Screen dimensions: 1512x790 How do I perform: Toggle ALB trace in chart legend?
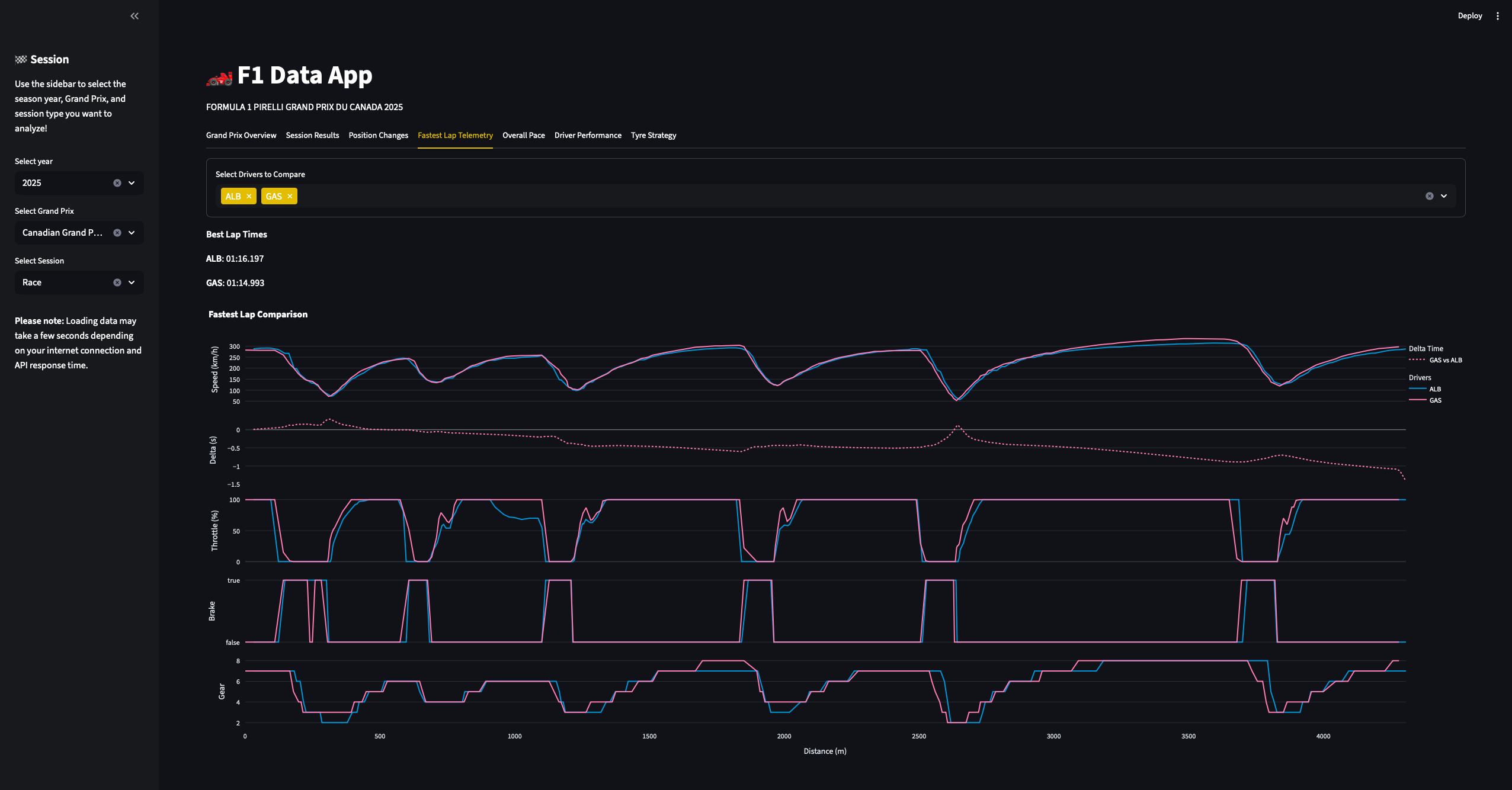coord(1425,389)
